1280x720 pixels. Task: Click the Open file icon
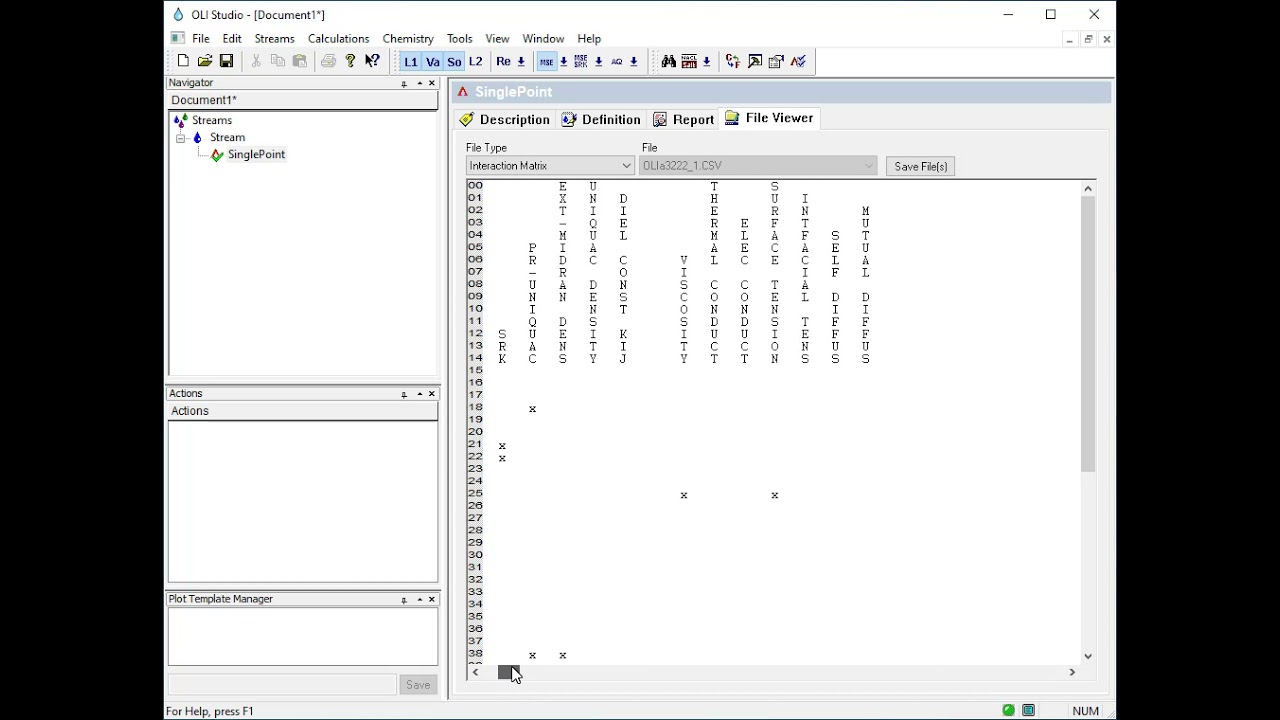pyautogui.click(x=205, y=62)
